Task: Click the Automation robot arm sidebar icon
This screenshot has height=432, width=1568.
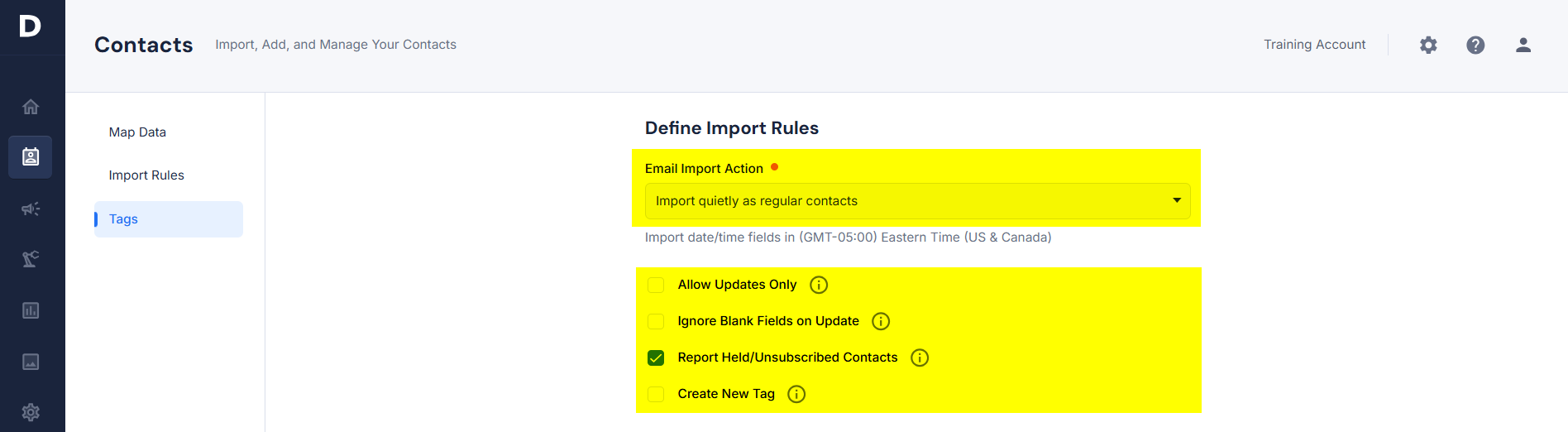Action: [31, 259]
